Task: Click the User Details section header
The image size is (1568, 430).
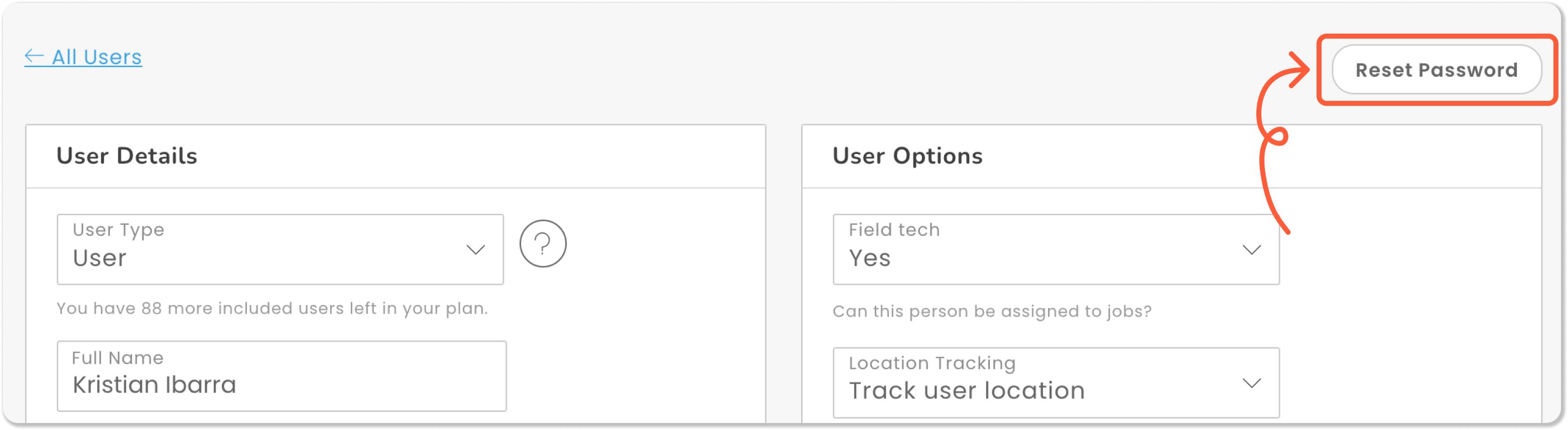Action: 126,156
